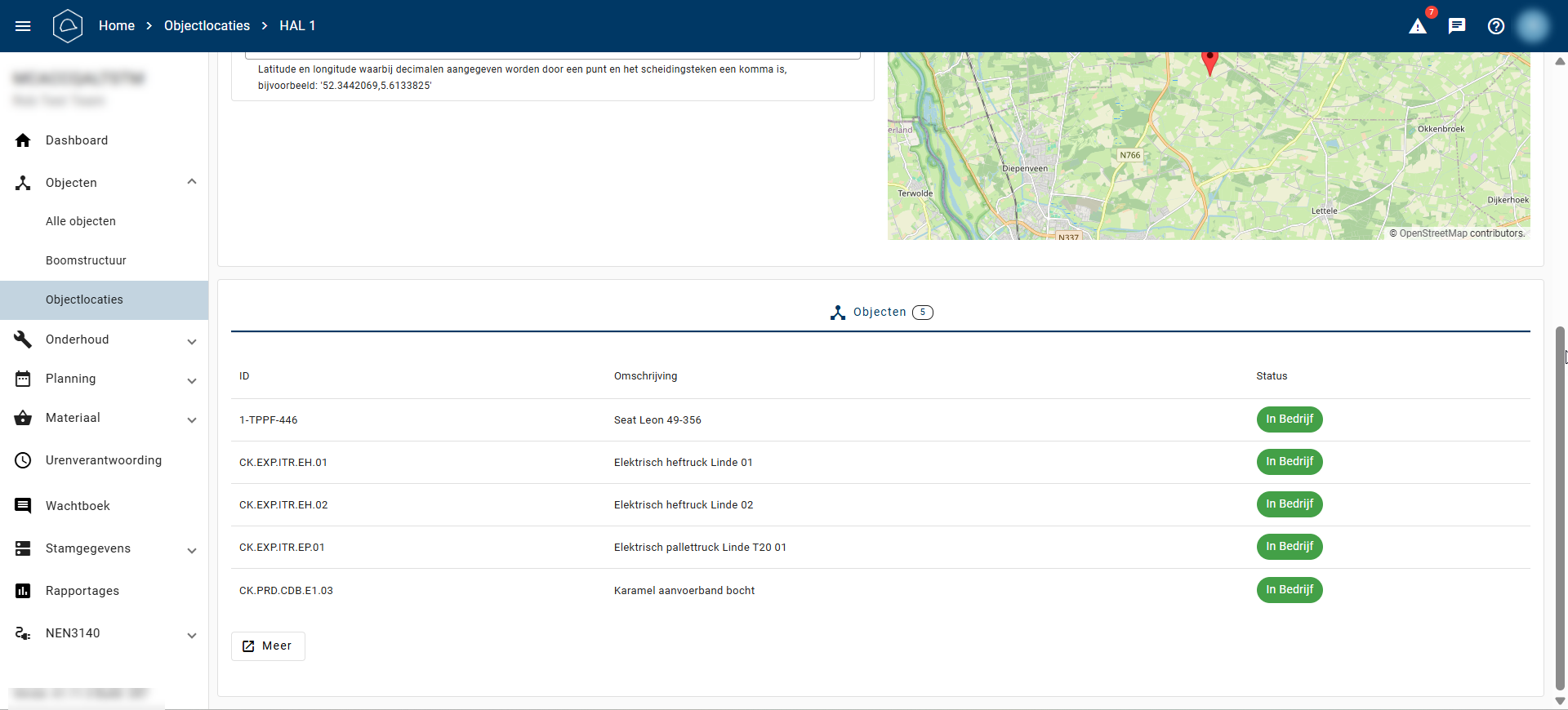The image size is (1568, 710).
Task: Click the Meer button
Action: (268, 646)
